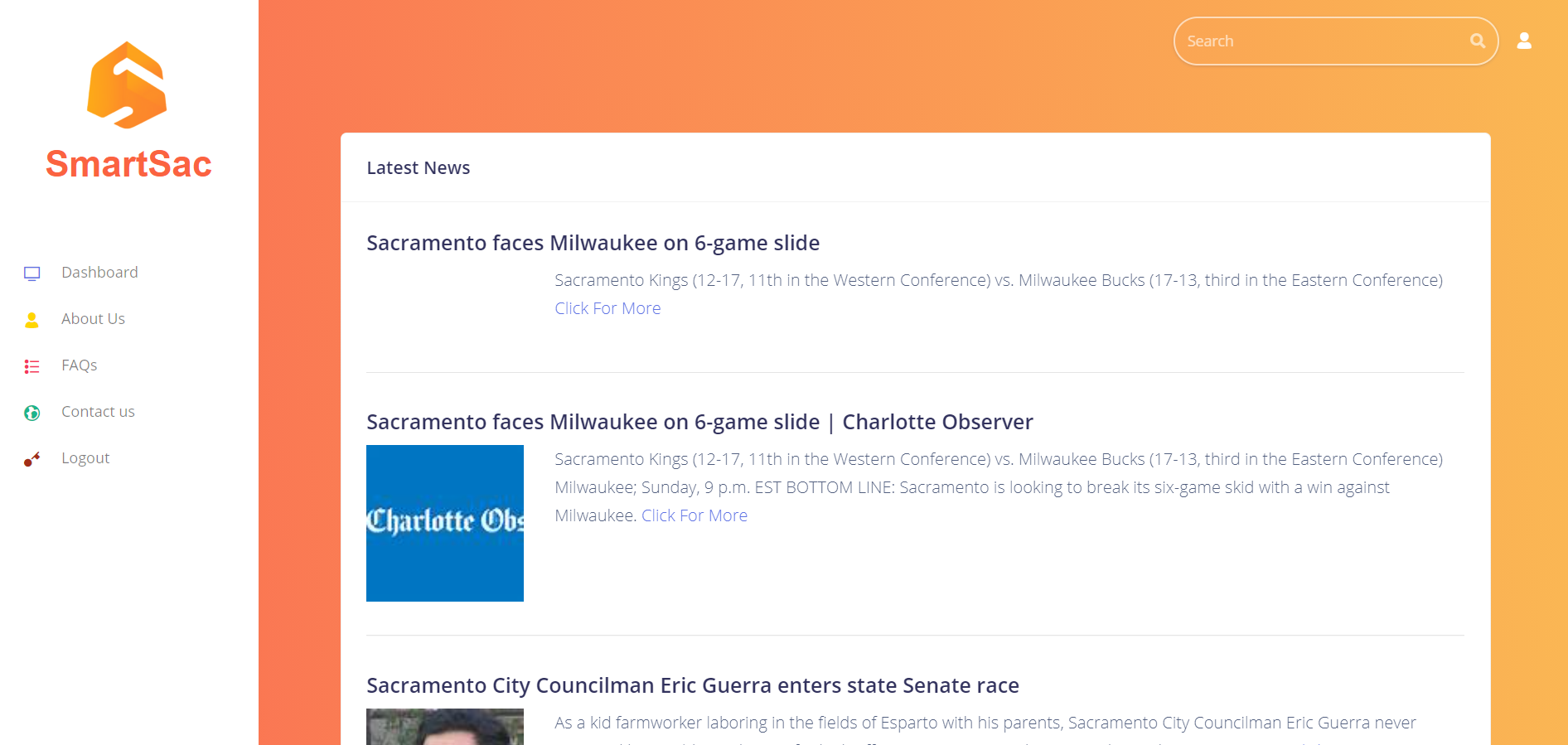Select Logout in the sidebar
The height and width of the screenshot is (745, 1568).
(85, 458)
